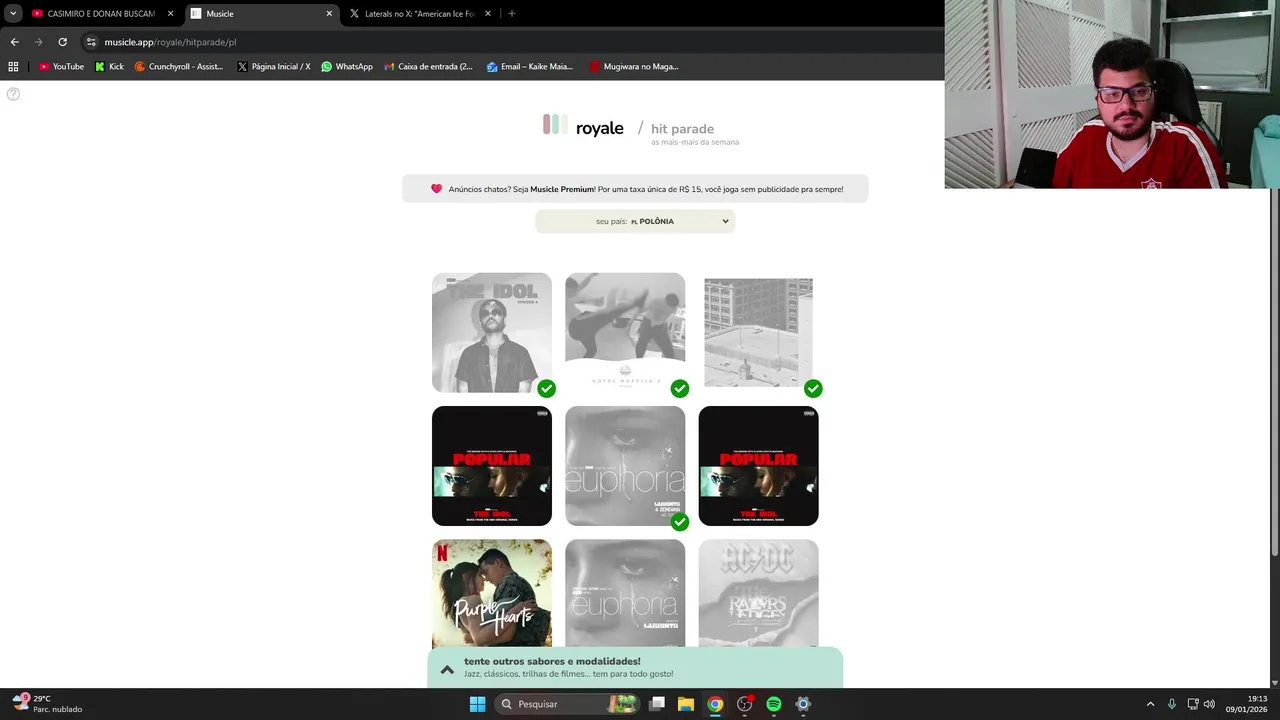The width and height of the screenshot is (1280, 720).
Task: Open the Mugiwara no Maga bookmark
Action: tap(634, 67)
